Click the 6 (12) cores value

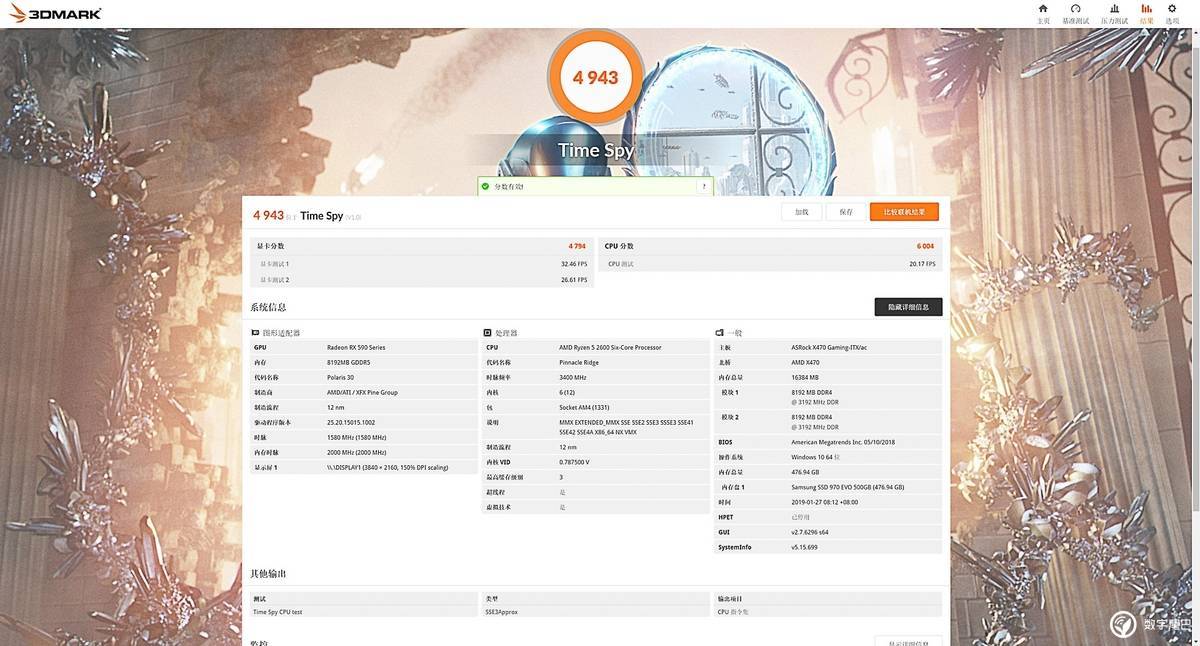568,392
